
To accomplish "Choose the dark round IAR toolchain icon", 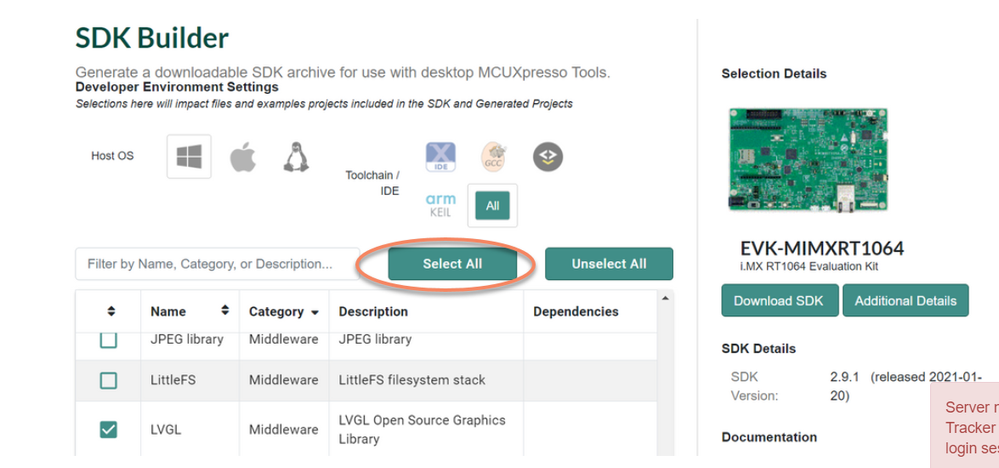I will click(547, 156).
